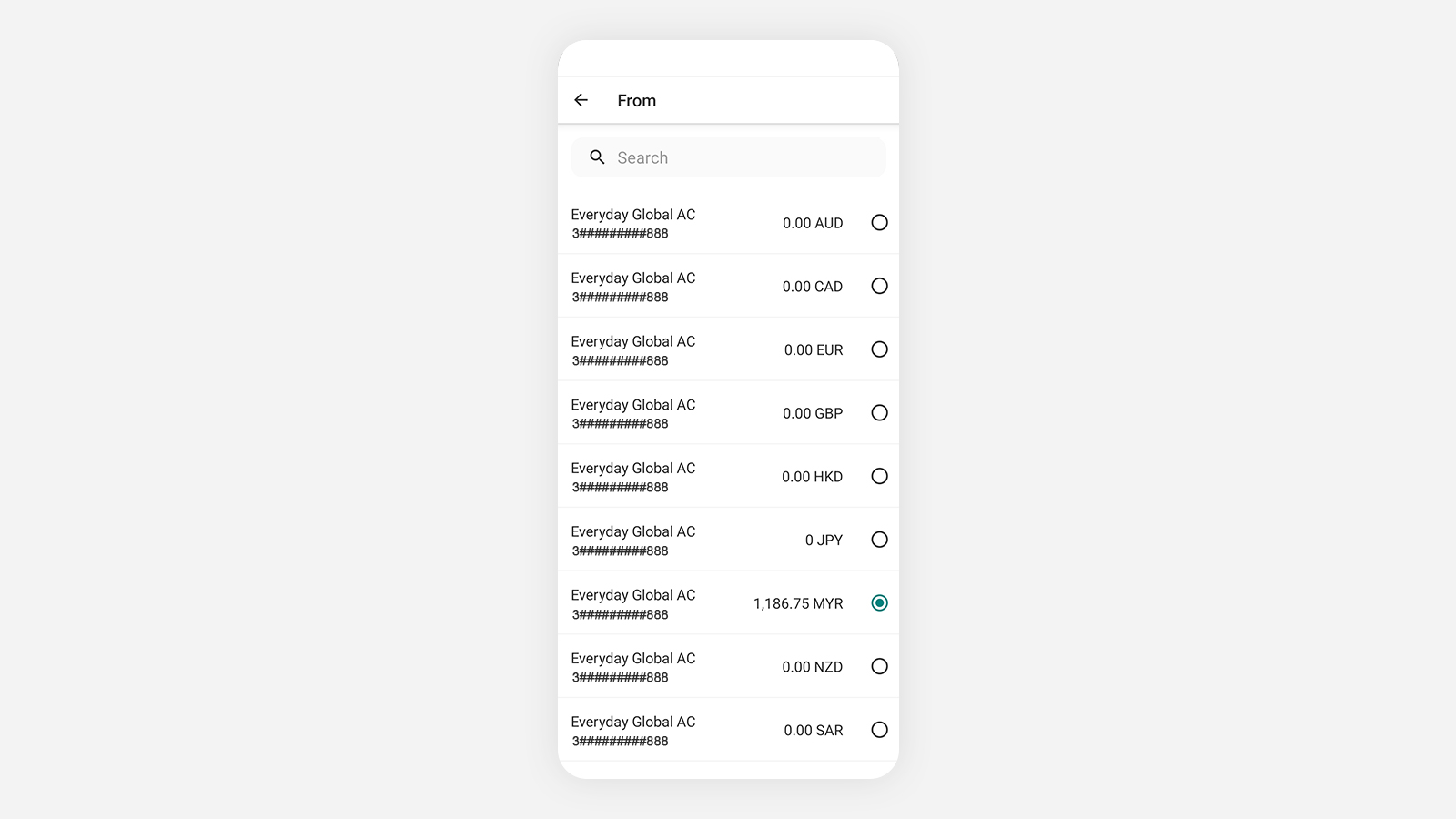Pick the SAR account radio button
The image size is (1456, 819).
pyautogui.click(x=879, y=730)
